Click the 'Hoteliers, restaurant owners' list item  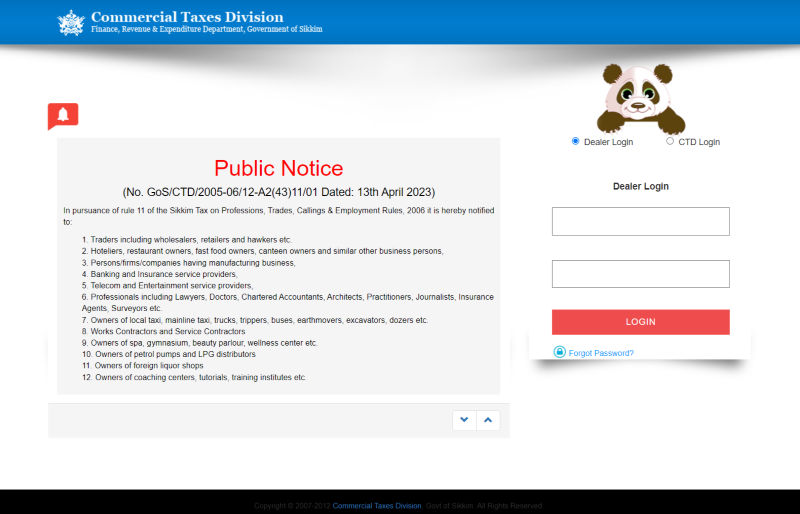point(263,251)
